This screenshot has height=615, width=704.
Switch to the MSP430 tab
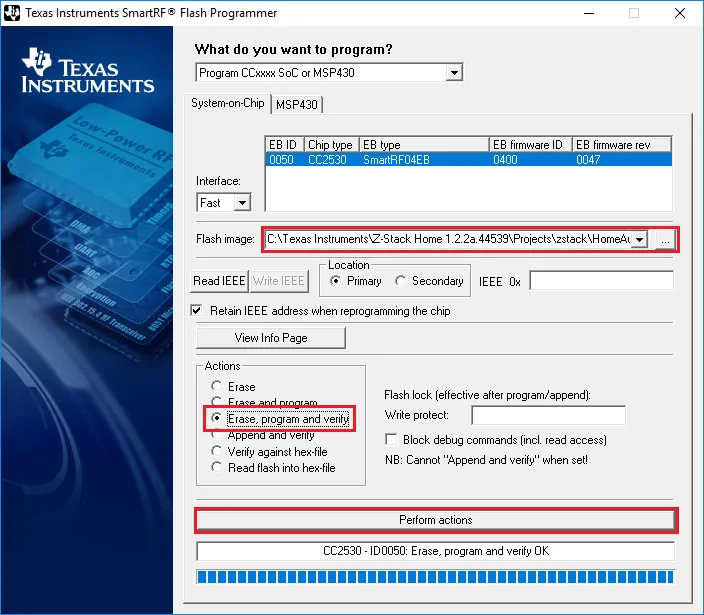(x=298, y=105)
